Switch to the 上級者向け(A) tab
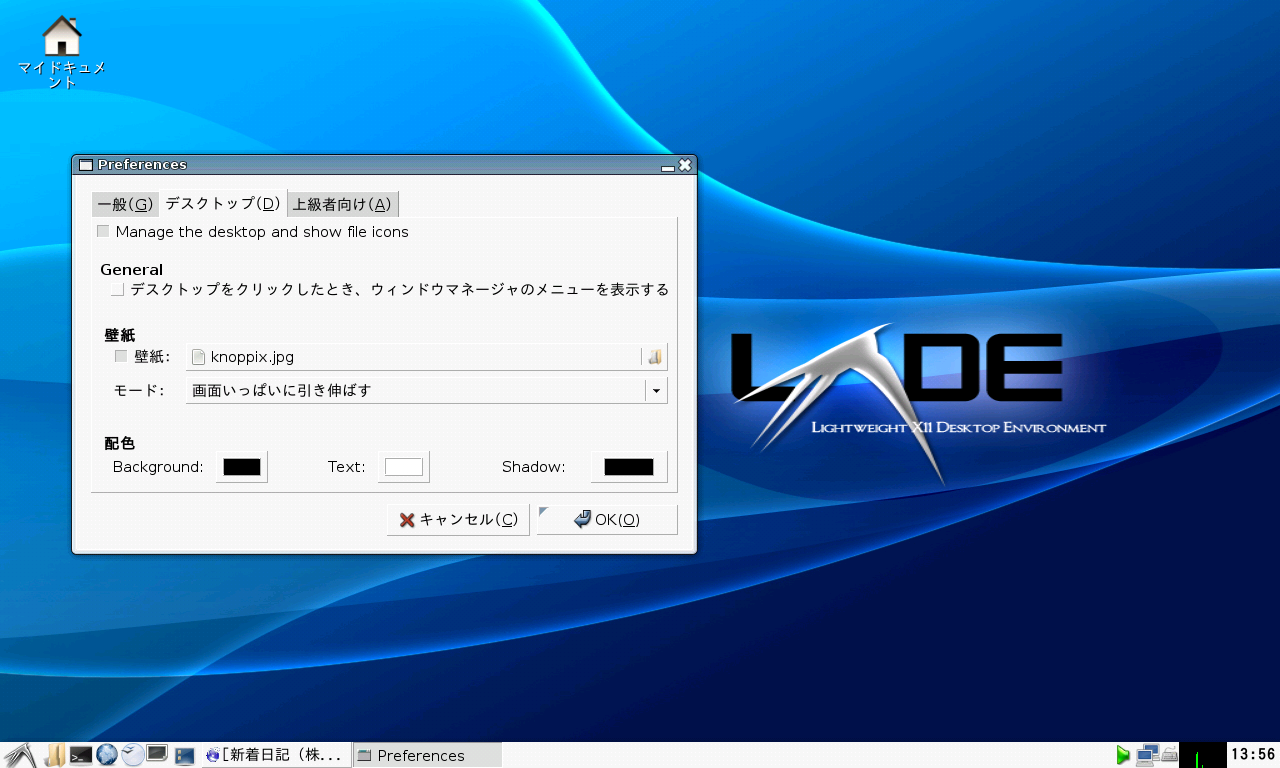The image size is (1280, 768). point(342,205)
